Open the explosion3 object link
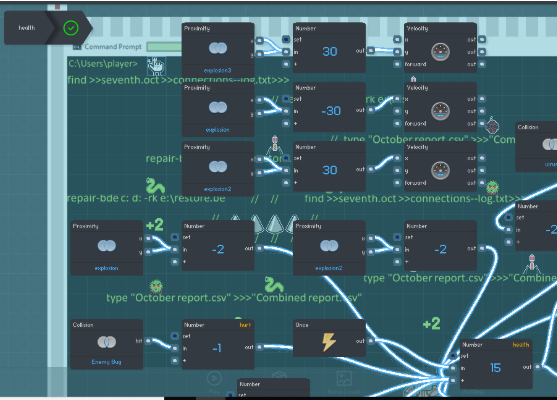The height and width of the screenshot is (400, 557). (x=217, y=70)
